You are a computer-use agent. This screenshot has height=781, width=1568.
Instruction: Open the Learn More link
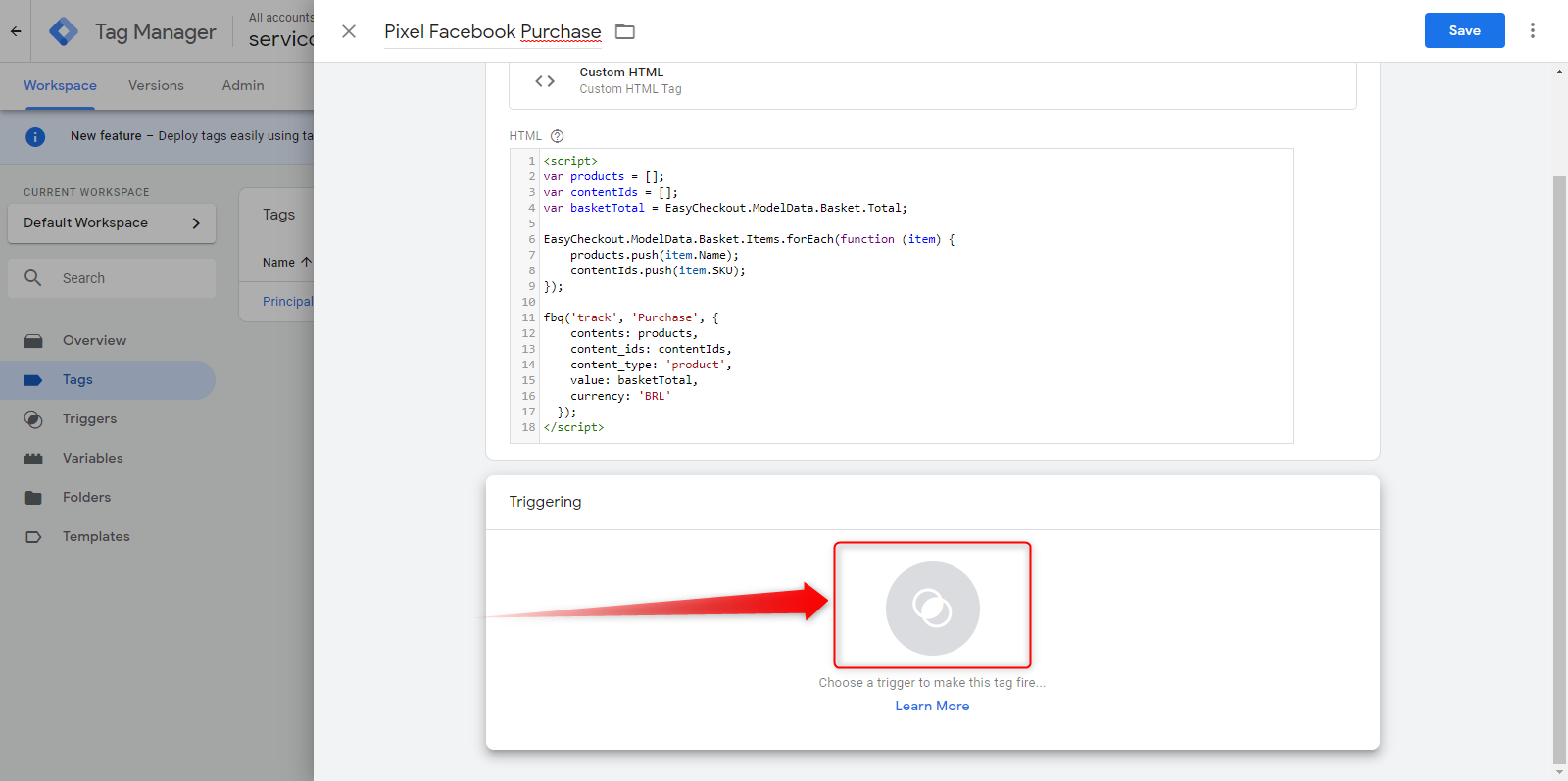pos(932,706)
